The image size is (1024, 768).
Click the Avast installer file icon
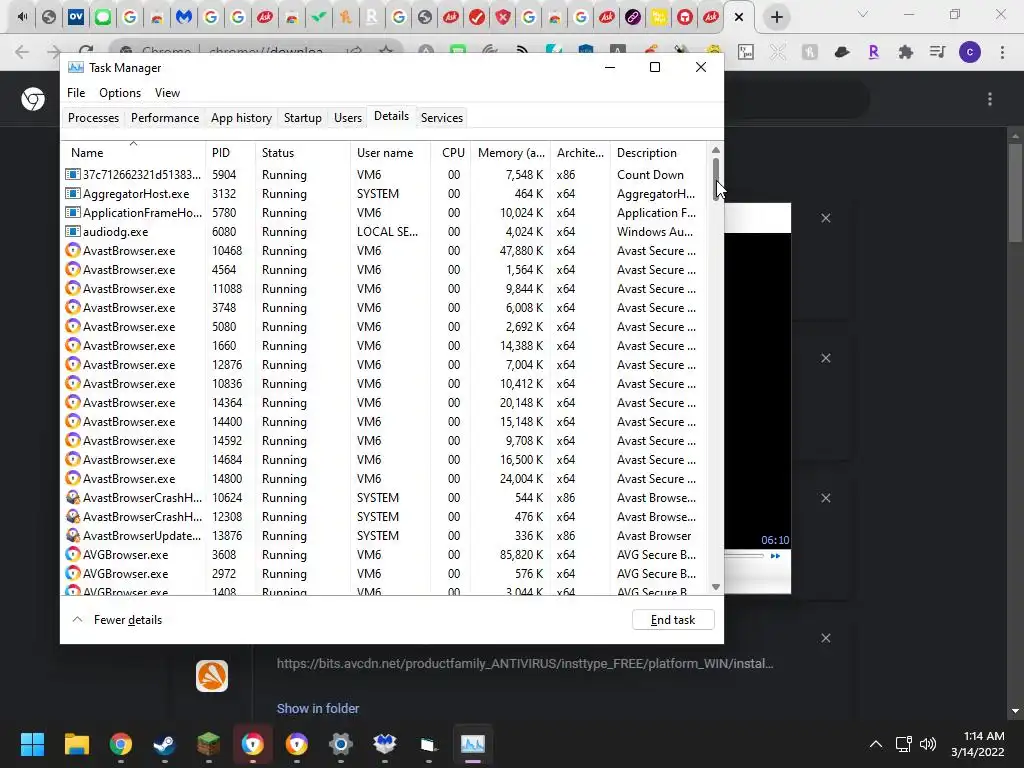[212, 675]
